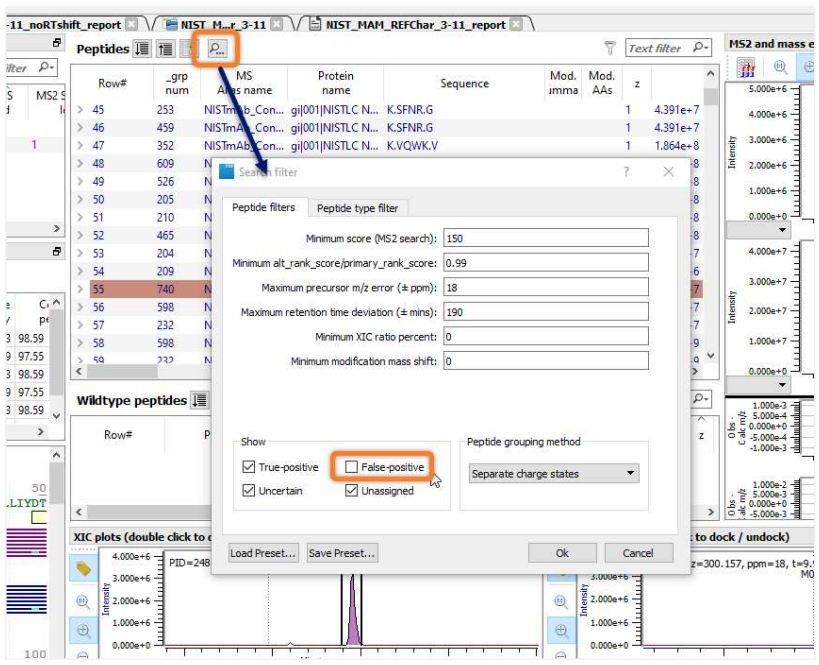
Task: Click Minimum XIC ratio percent field
Action: (546, 336)
